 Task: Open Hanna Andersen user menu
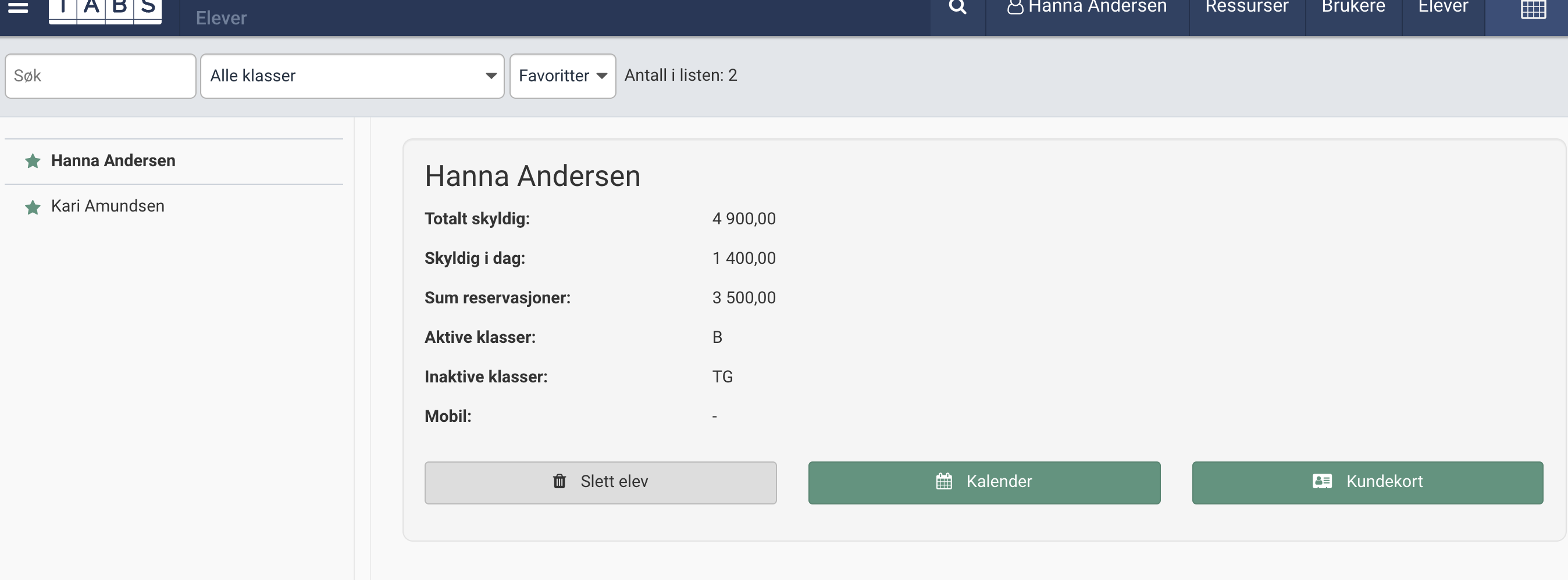point(1087,8)
